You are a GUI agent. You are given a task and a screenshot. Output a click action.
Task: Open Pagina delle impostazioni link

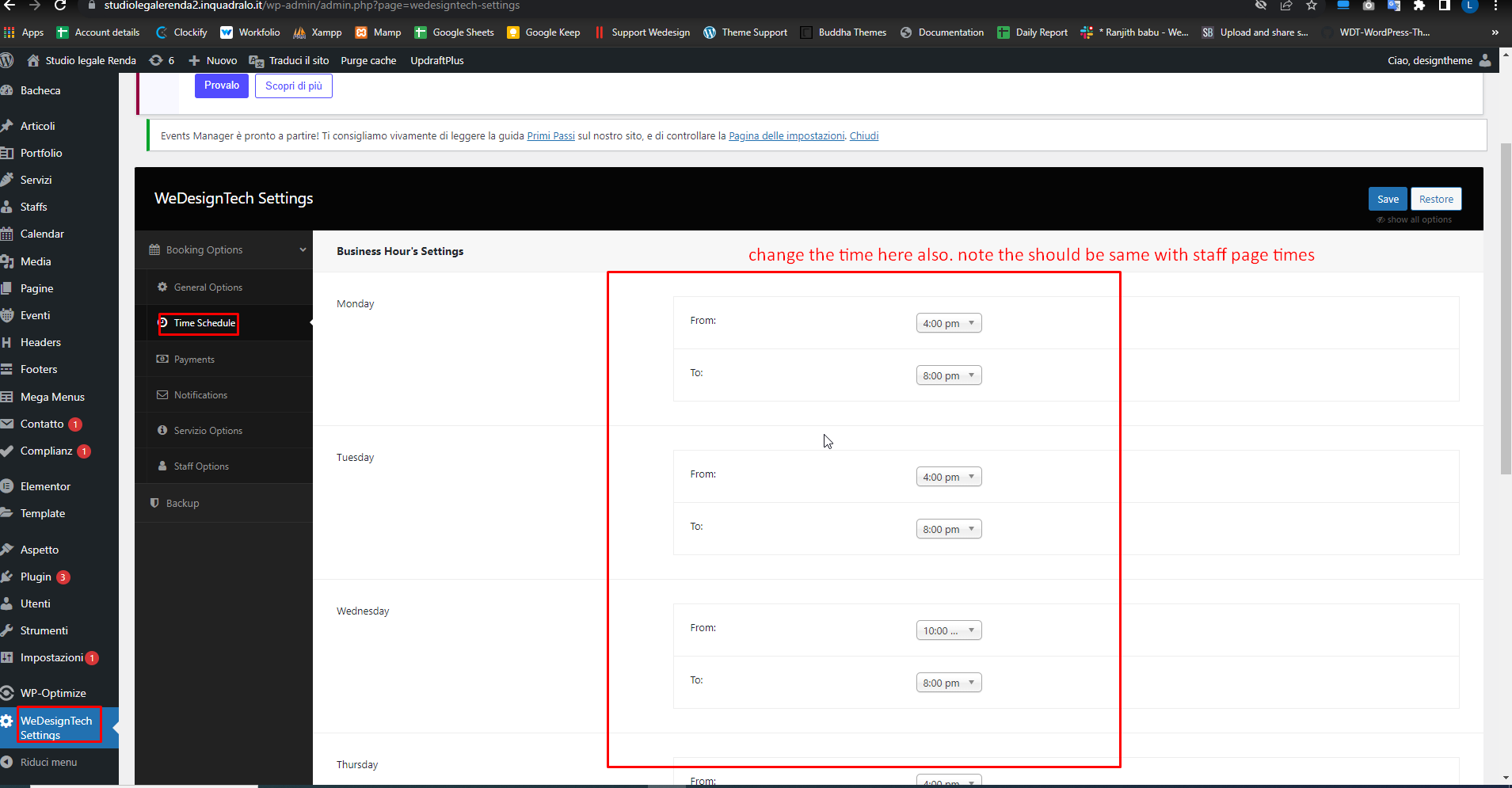coord(786,136)
